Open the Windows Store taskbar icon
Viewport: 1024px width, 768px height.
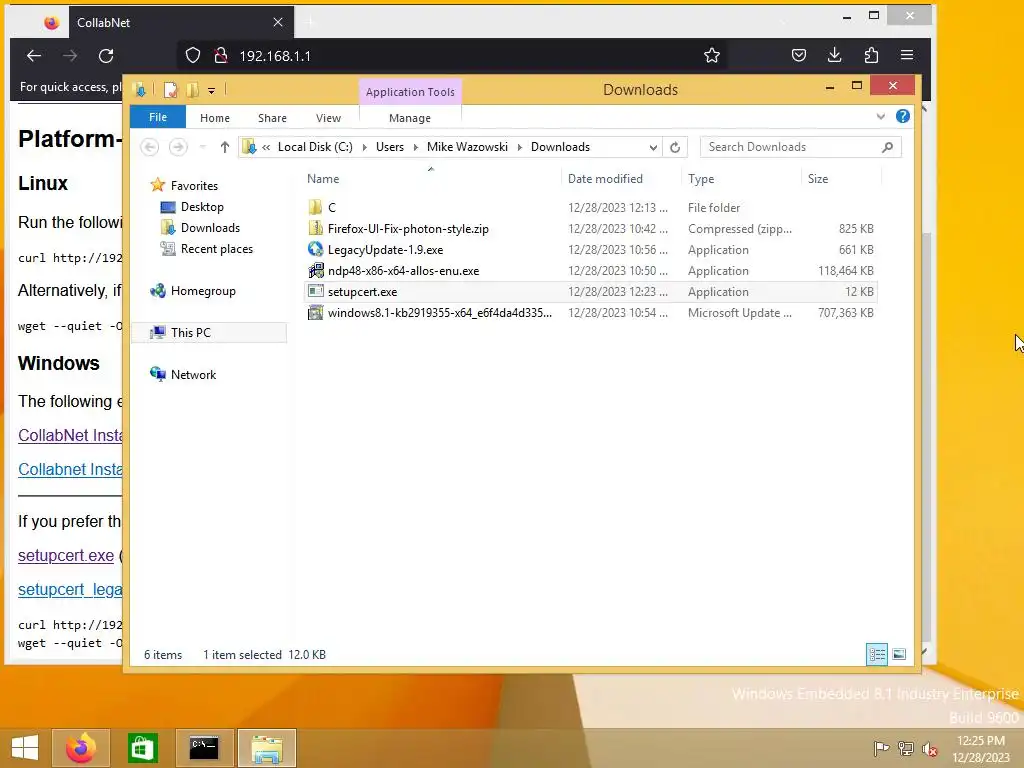pyautogui.click(x=142, y=748)
